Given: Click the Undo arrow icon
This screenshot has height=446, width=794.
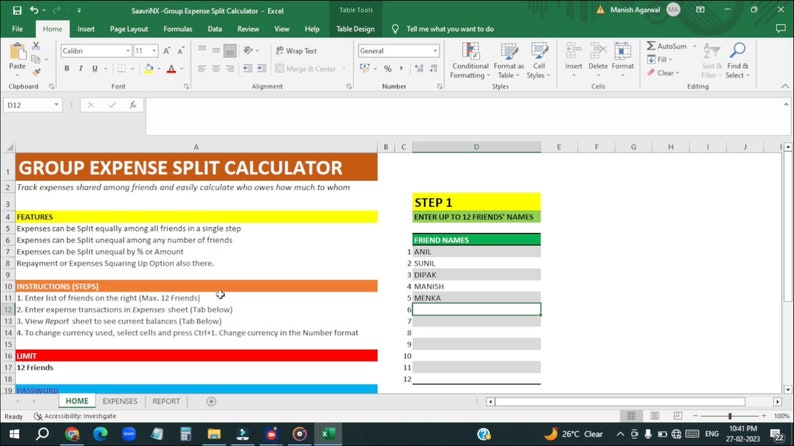Looking at the screenshot, I should [34, 10].
